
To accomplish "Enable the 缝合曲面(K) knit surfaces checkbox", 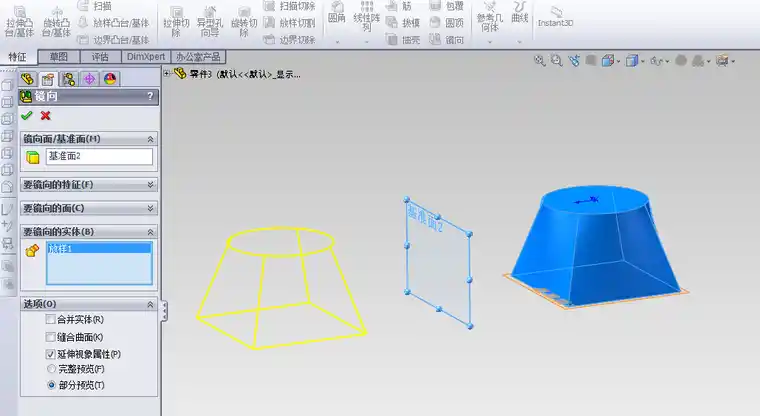I will pos(50,337).
